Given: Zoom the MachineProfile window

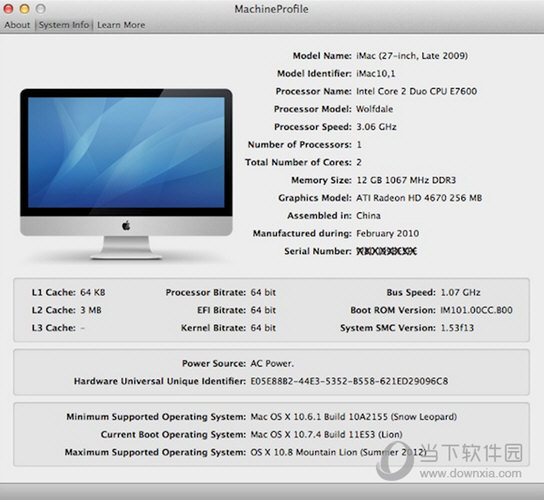Looking at the screenshot, I should point(41,9).
